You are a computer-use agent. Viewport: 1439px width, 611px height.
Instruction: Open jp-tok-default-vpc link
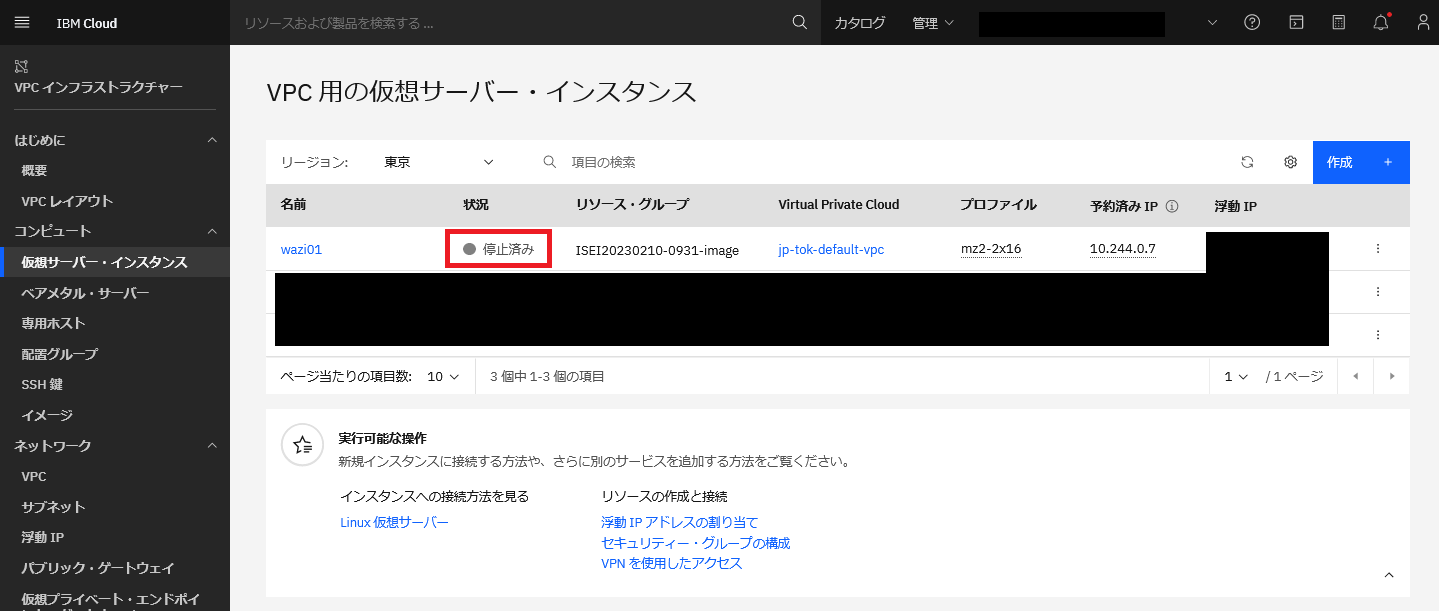click(831, 250)
